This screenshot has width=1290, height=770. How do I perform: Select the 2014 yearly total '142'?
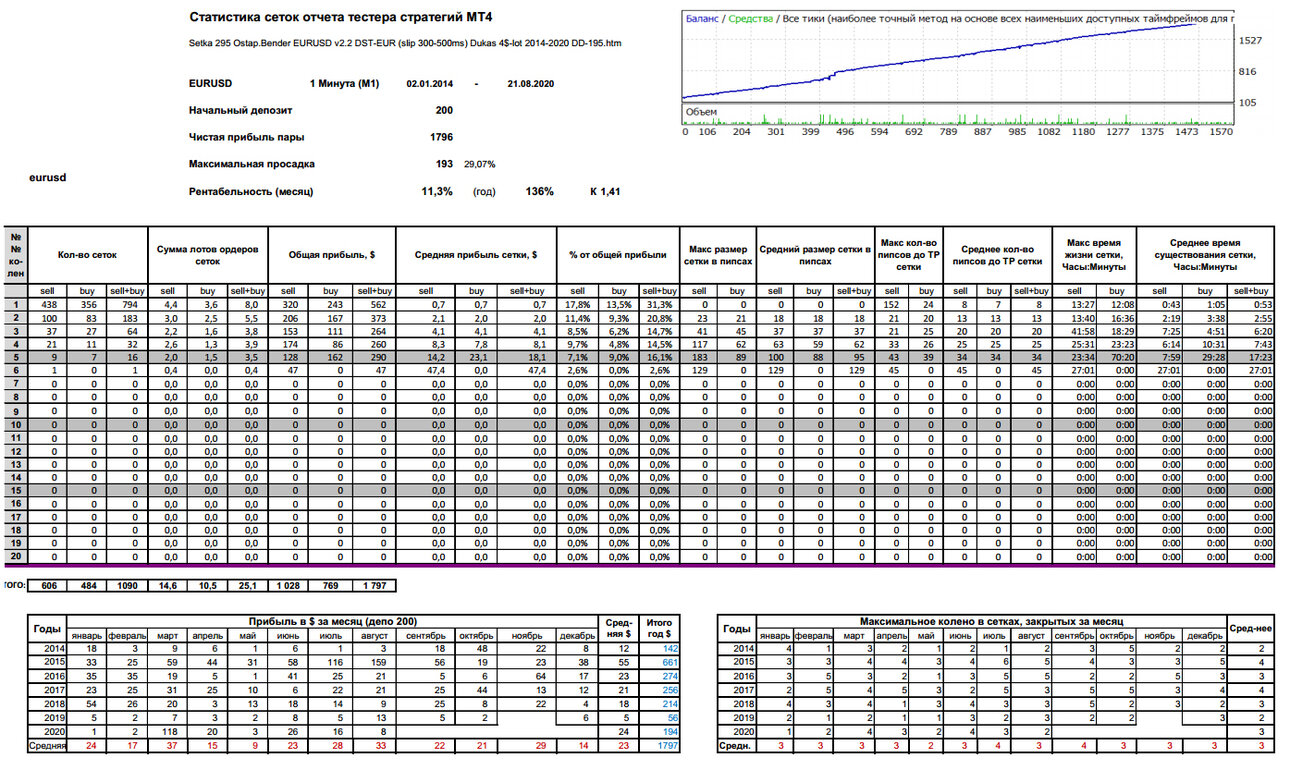[661, 648]
